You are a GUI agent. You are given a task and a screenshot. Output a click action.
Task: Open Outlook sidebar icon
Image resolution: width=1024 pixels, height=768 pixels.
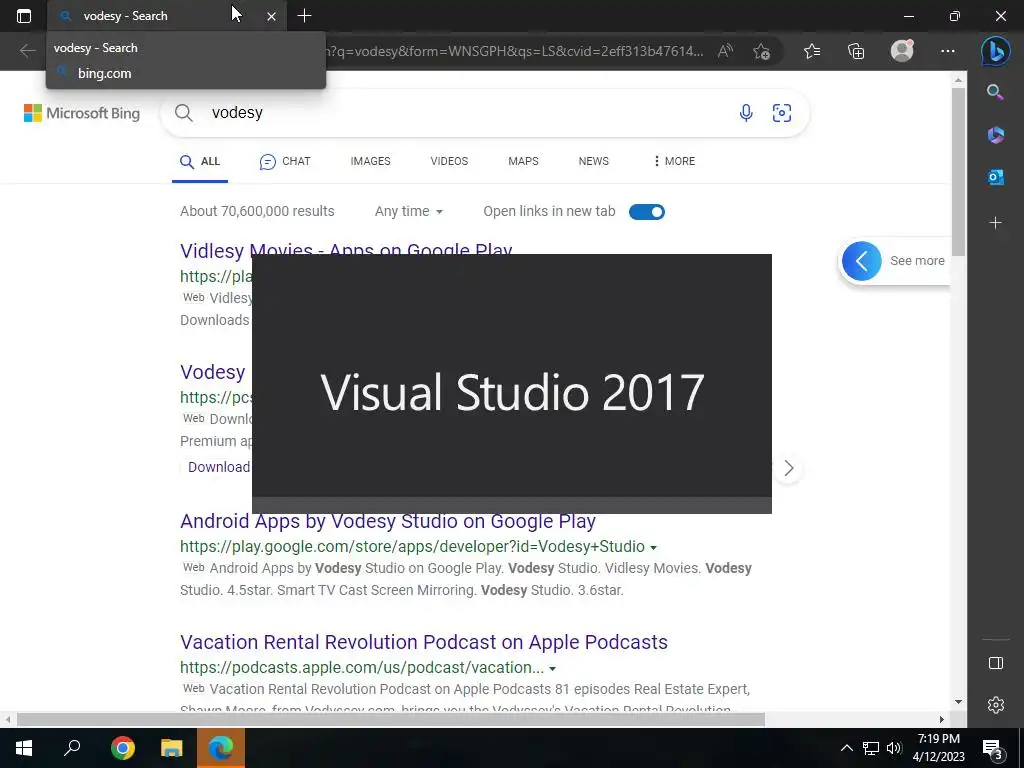click(x=995, y=177)
